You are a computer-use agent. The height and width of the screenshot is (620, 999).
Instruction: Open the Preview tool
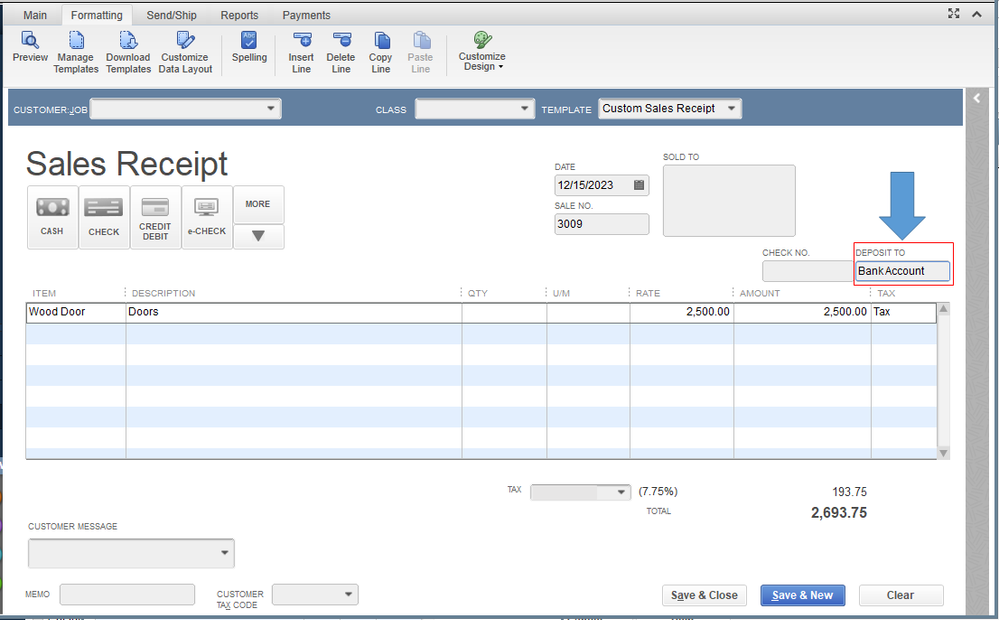click(30, 47)
